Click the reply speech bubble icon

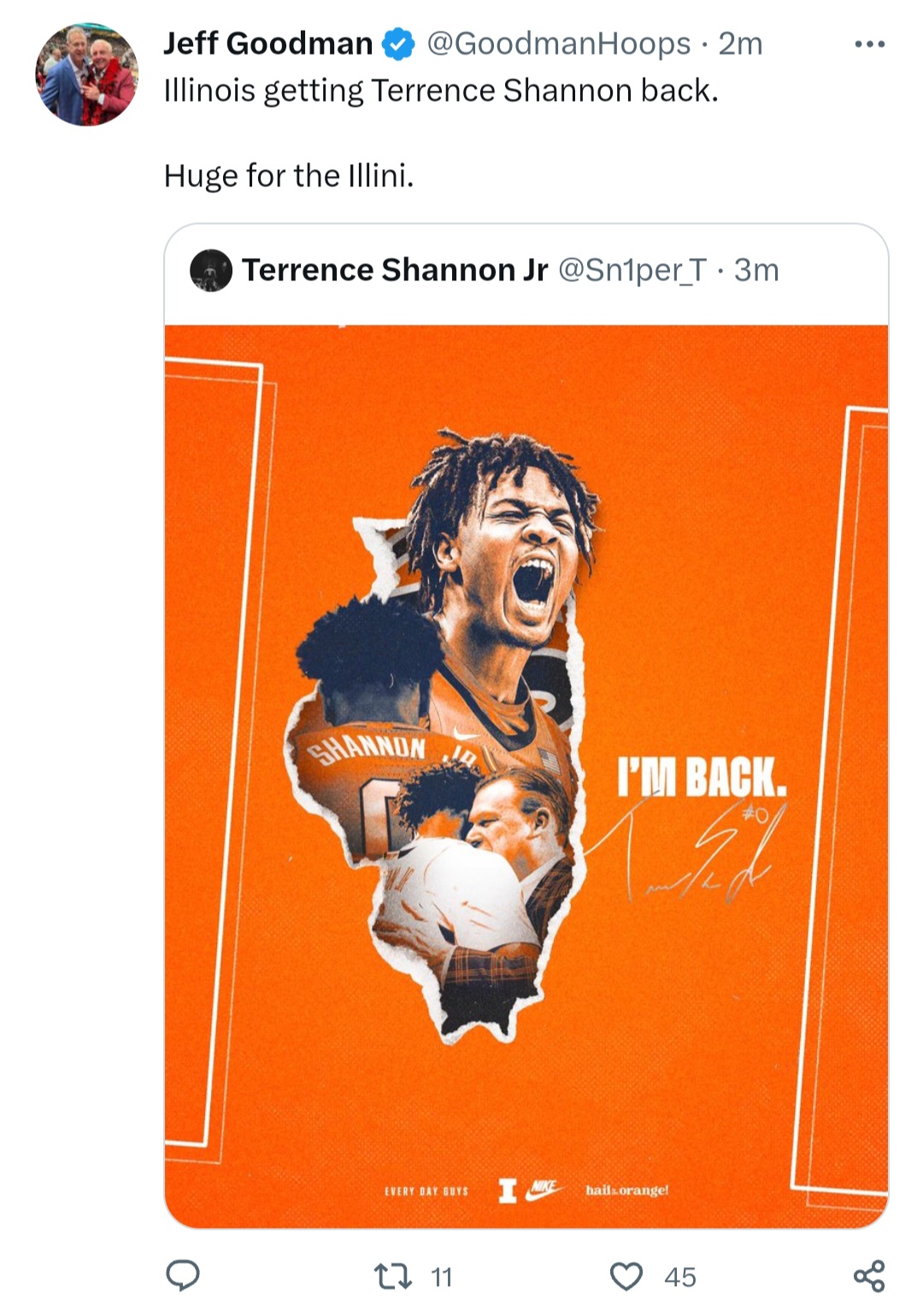tap(182, 1276)
